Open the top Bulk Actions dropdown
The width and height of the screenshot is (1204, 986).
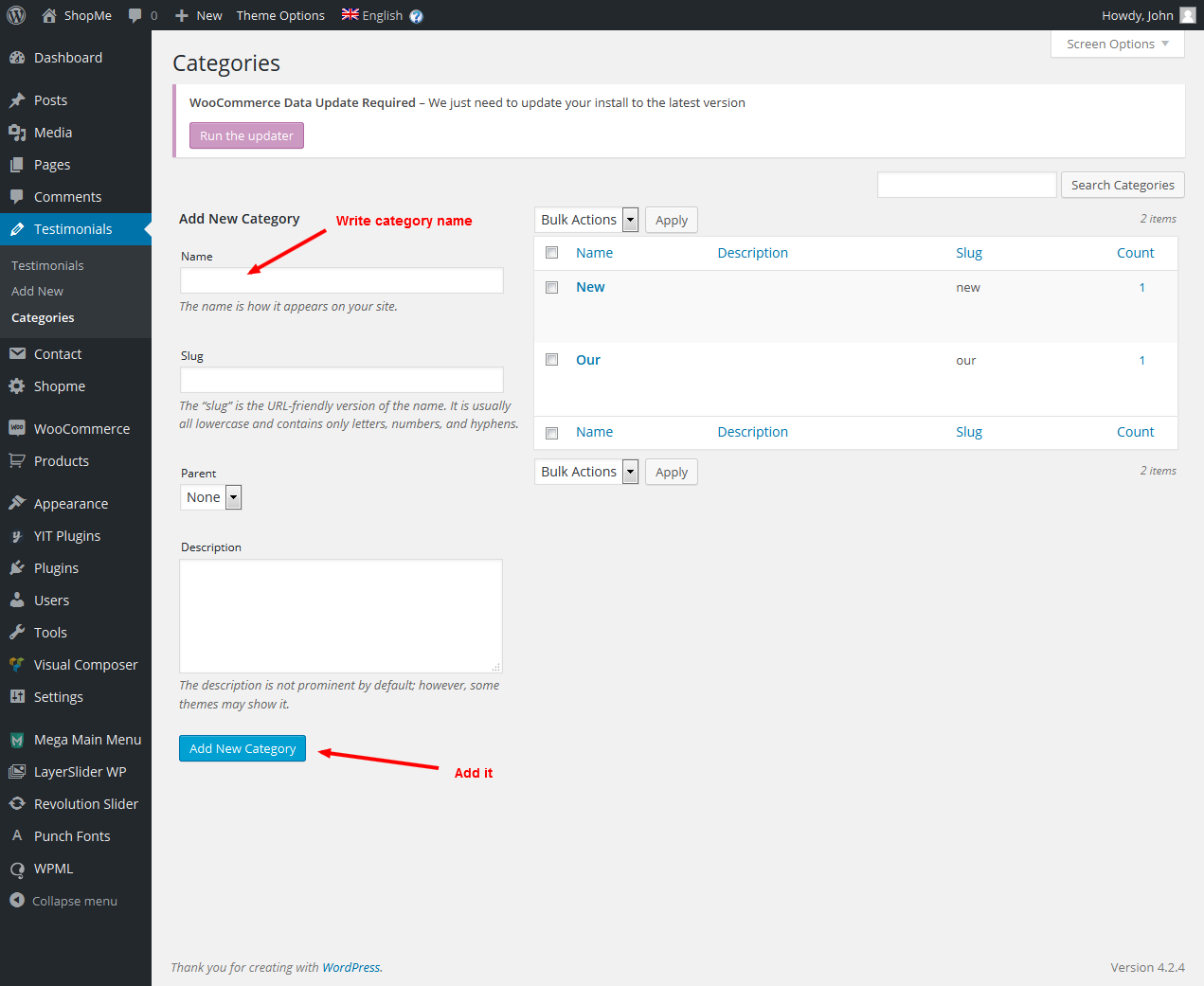tap(586, 220)
